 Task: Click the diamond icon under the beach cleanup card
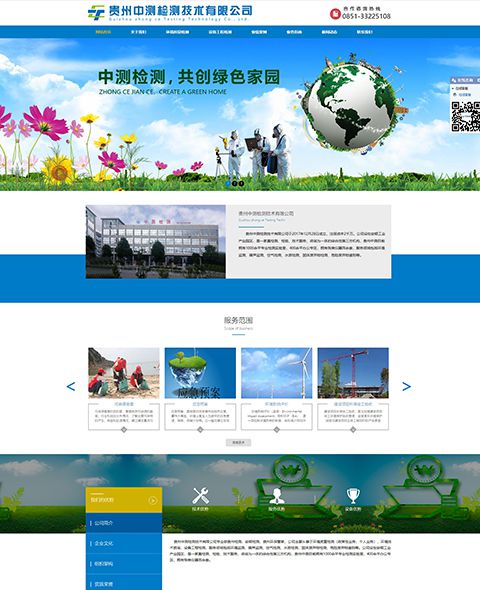coord(124,430)
